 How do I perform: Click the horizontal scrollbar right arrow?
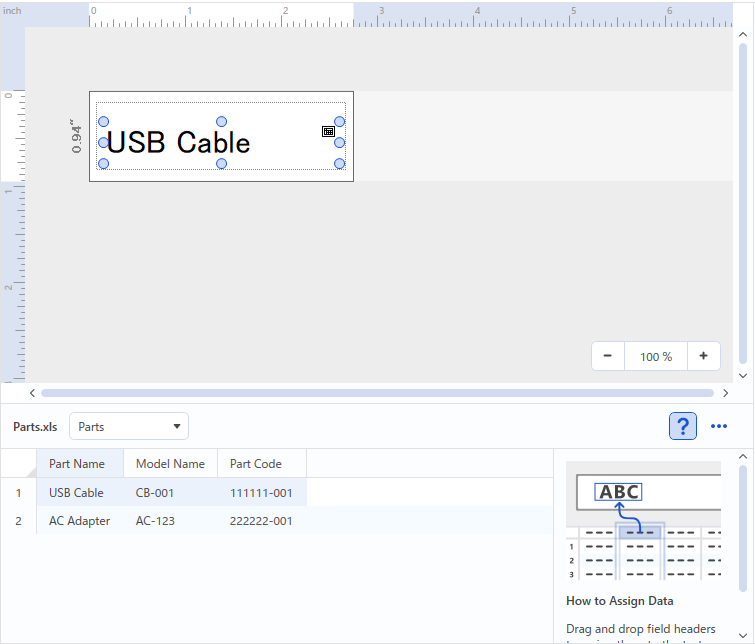coord(725,393)
